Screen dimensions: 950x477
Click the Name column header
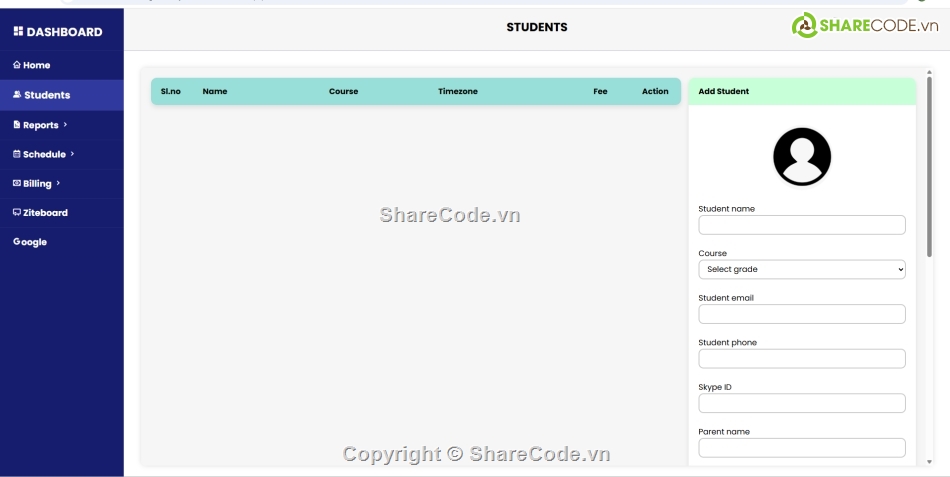214,91
